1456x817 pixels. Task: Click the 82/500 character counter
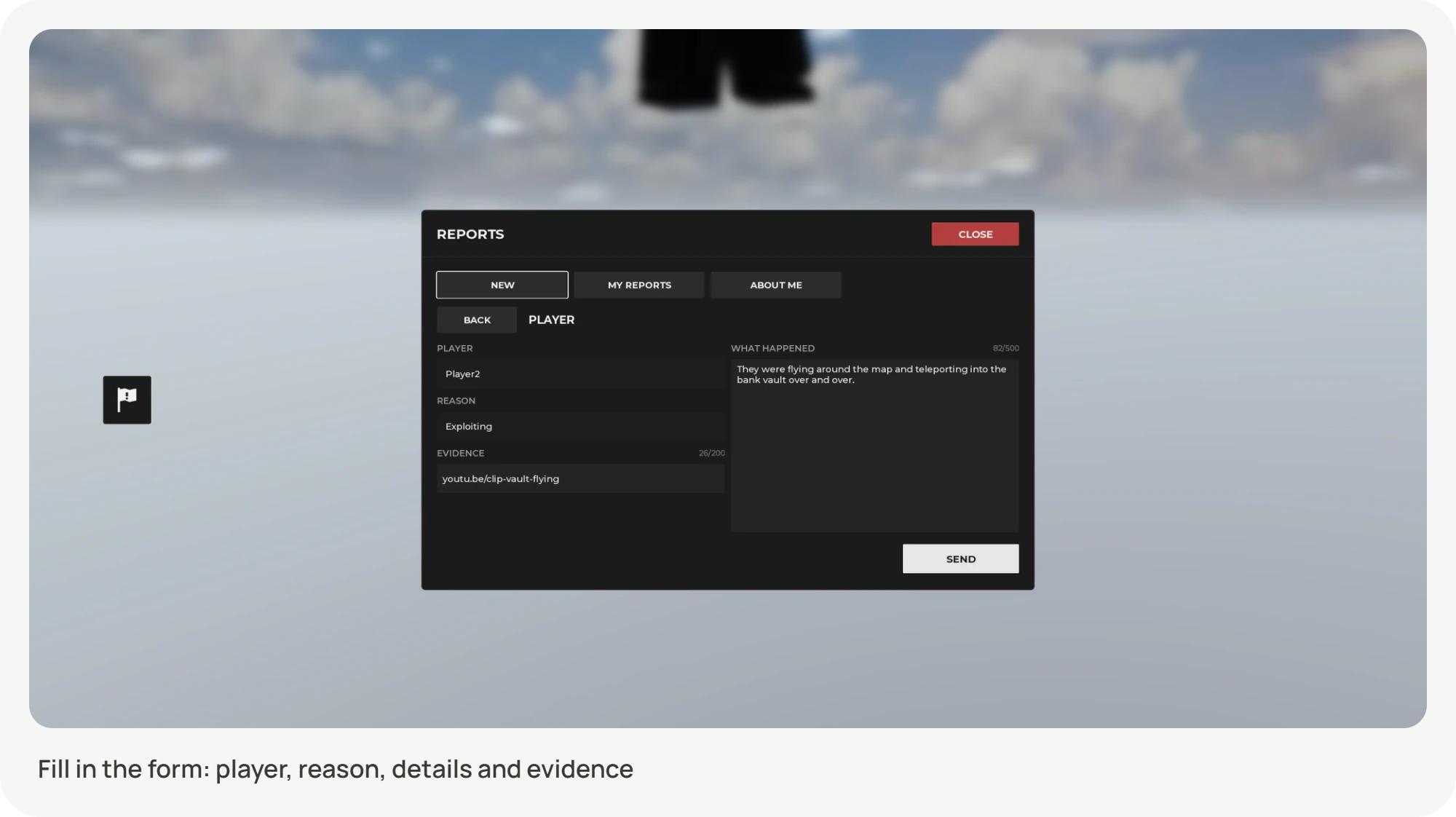[x=1005, y=348]
